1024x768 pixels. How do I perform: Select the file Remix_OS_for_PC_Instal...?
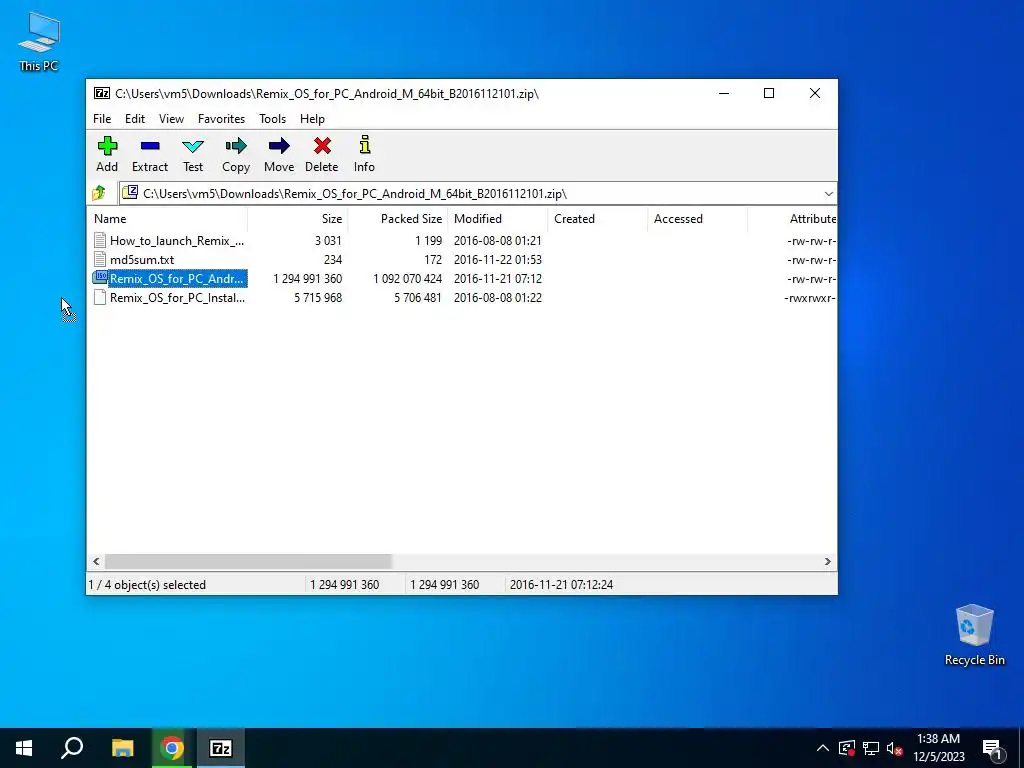pos(177,297)
